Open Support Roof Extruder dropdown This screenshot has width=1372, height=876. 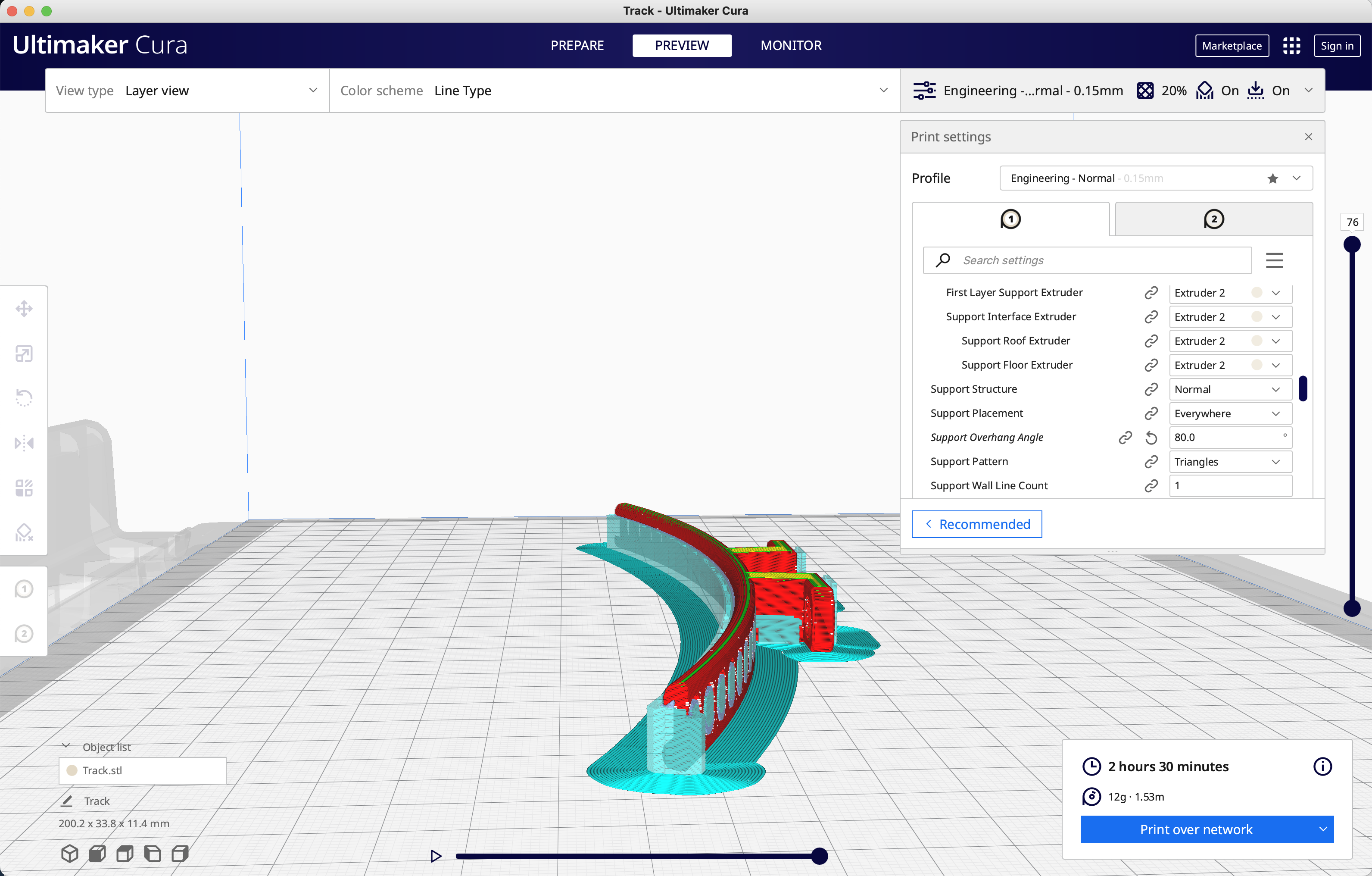point(1230,341)
